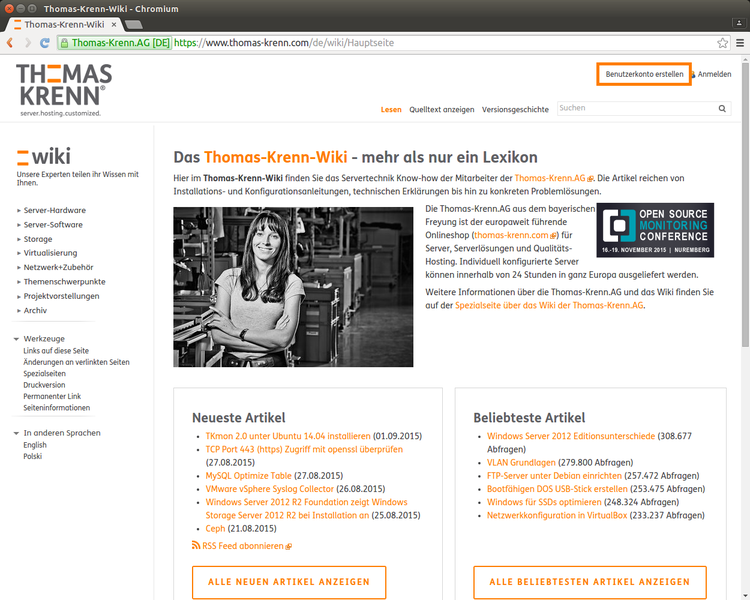This screenshot has height=600, width=750.
Task: Click Permanenter Link tool
Action: pos(52,396)
